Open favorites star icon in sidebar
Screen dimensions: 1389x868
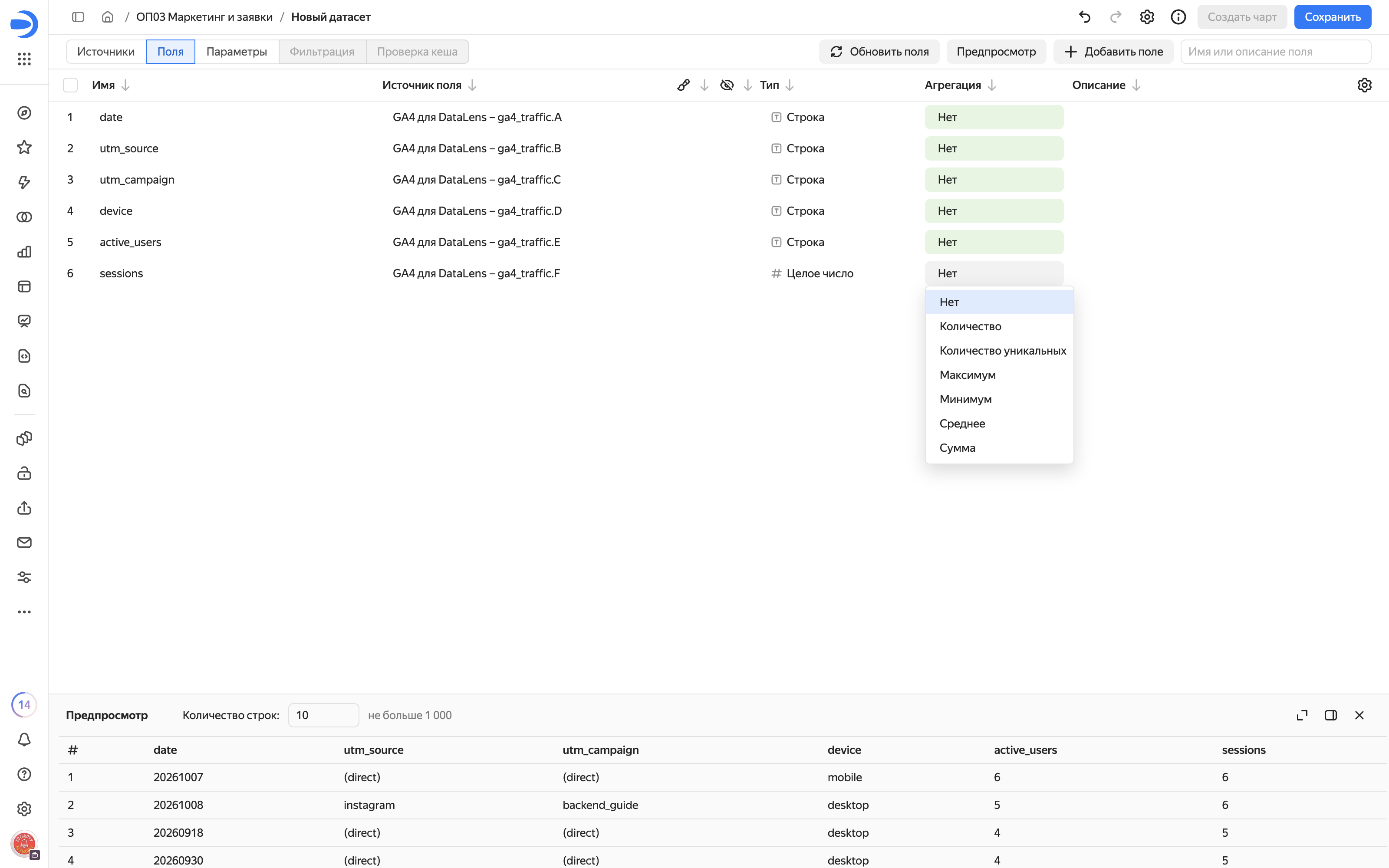point(24,148)
